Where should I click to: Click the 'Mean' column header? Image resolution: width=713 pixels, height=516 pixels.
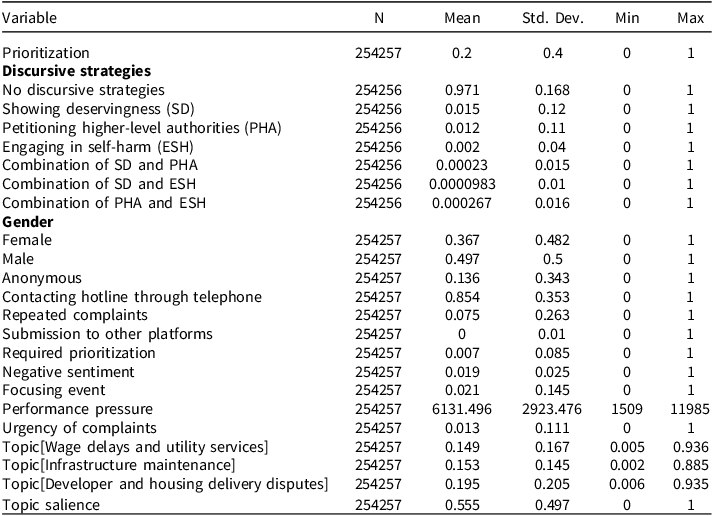click(x=462, y=18)
